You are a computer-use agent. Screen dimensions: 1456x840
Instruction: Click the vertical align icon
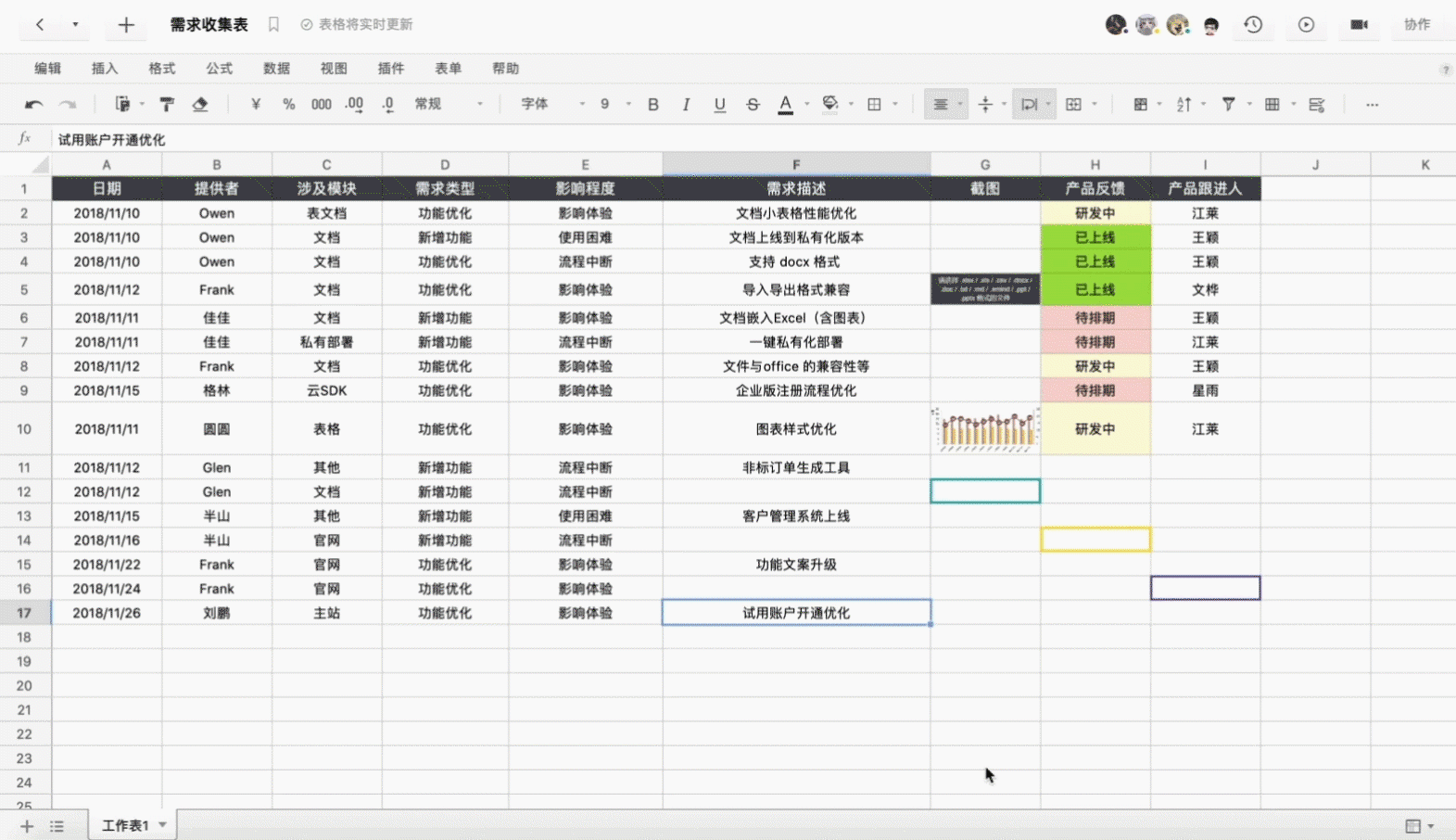point(985,105)
